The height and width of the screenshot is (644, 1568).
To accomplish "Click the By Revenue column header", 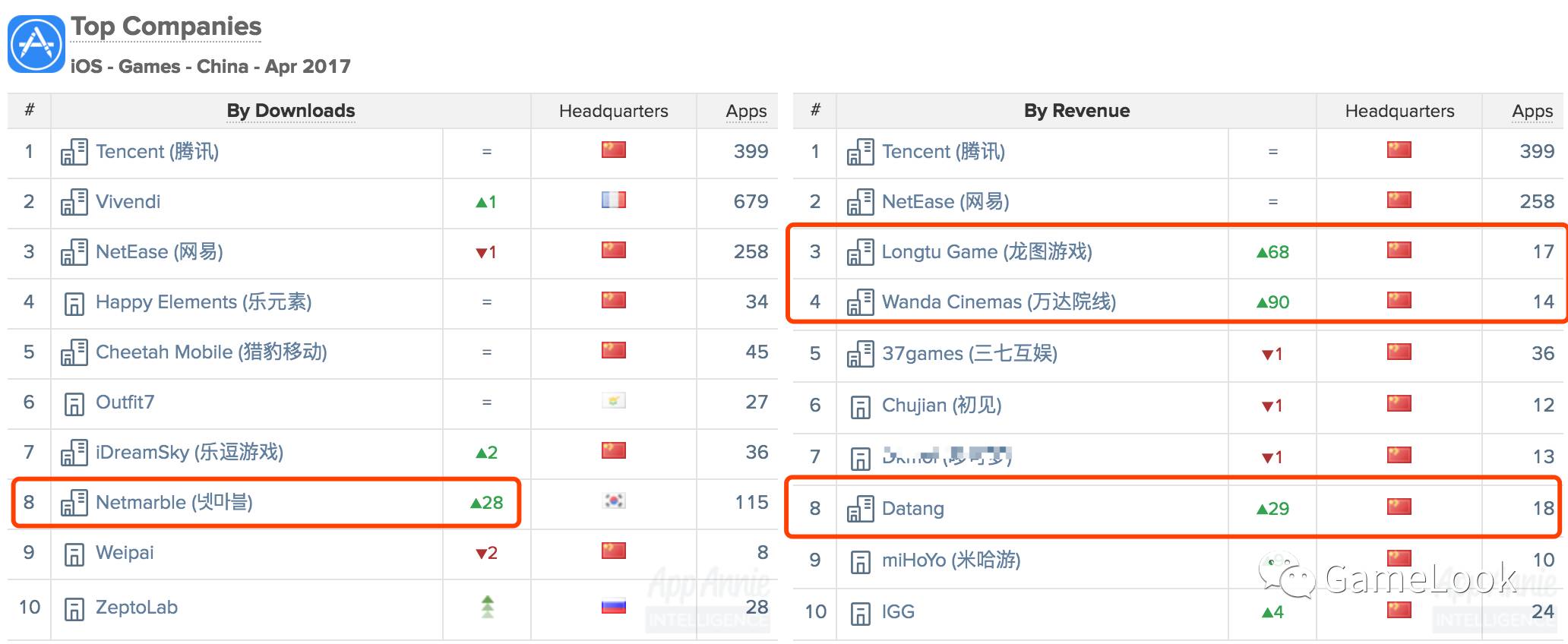I will [1076, 111].
